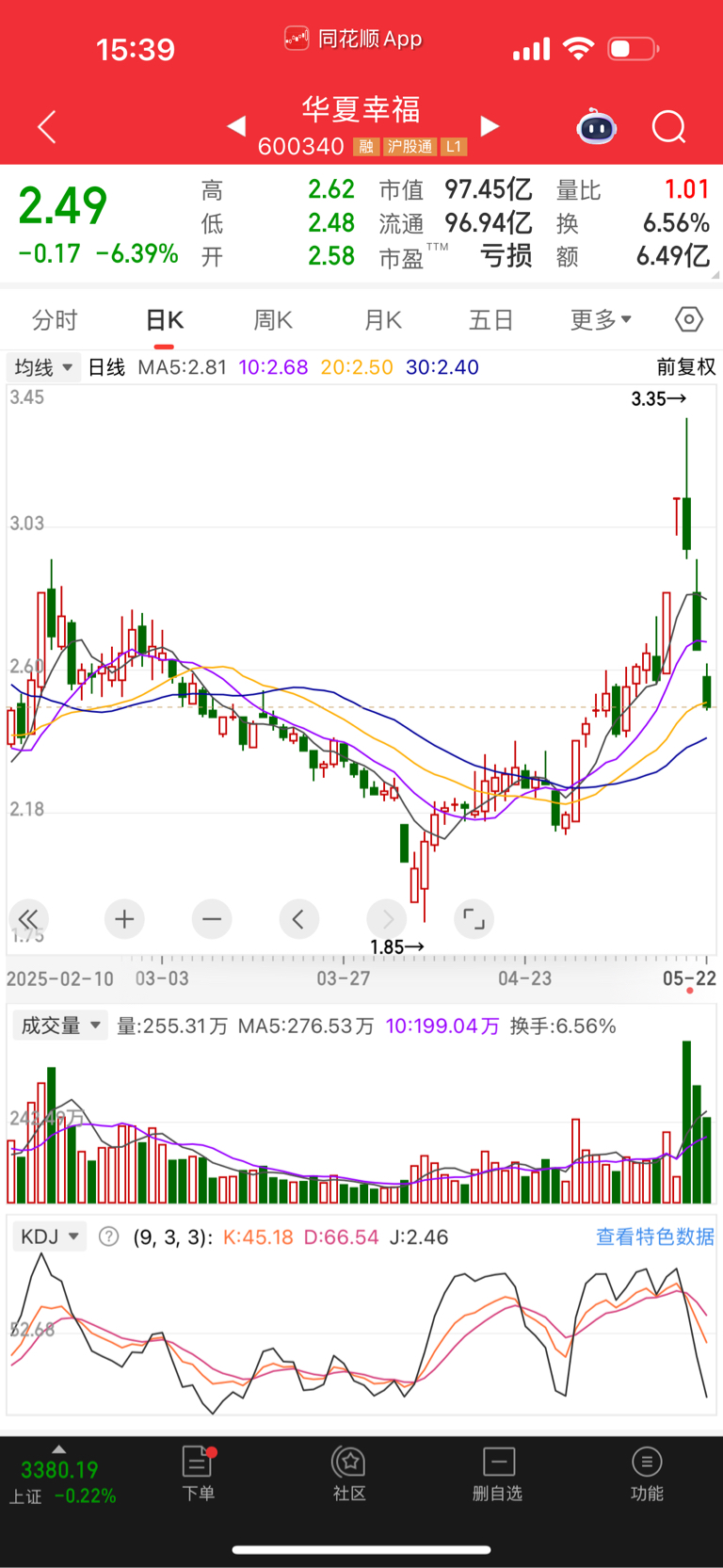Move chart left with chevron button
Image resolution: width=723 pixels, height=1568 pixels.
pyautogui.click(x=298, y=918)
